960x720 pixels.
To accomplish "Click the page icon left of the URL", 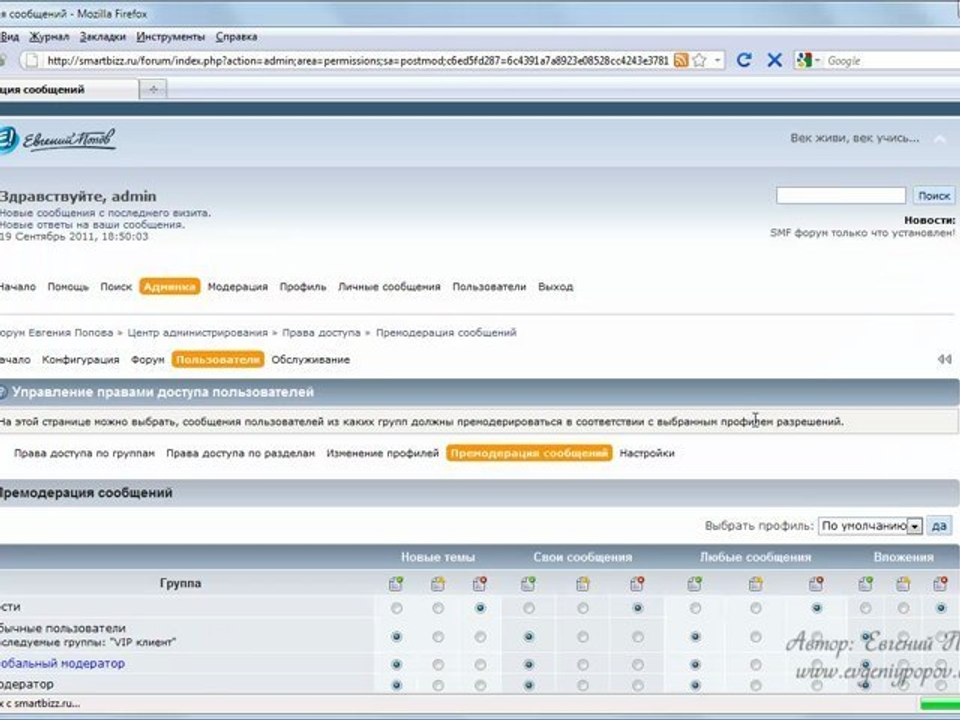I will click(31, 60).
